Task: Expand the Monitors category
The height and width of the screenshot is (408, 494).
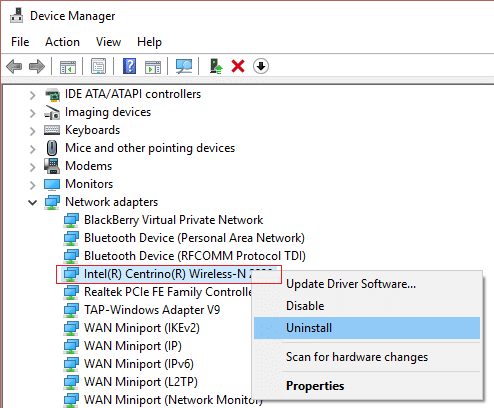Action: point(32,185)
